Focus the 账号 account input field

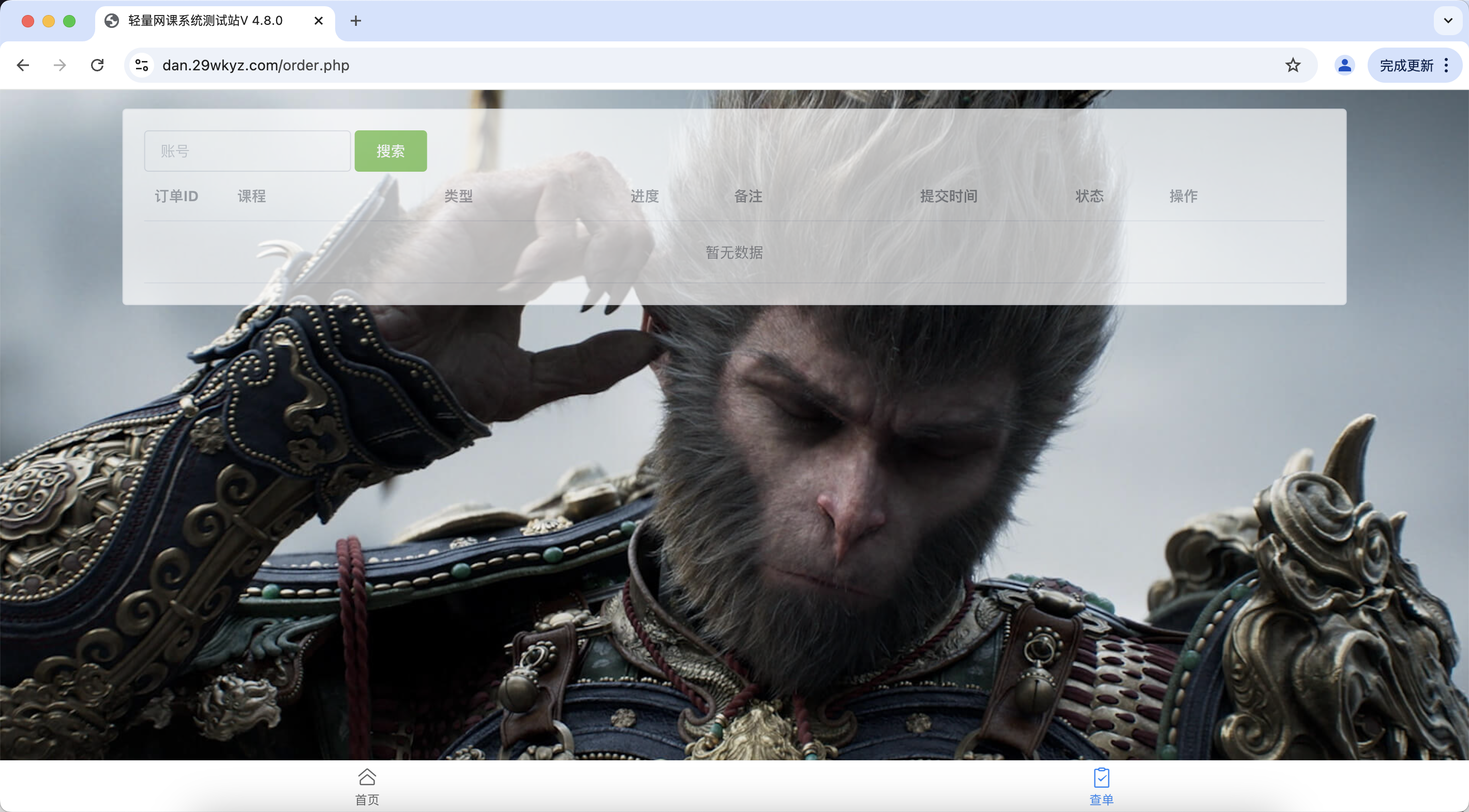247,151
